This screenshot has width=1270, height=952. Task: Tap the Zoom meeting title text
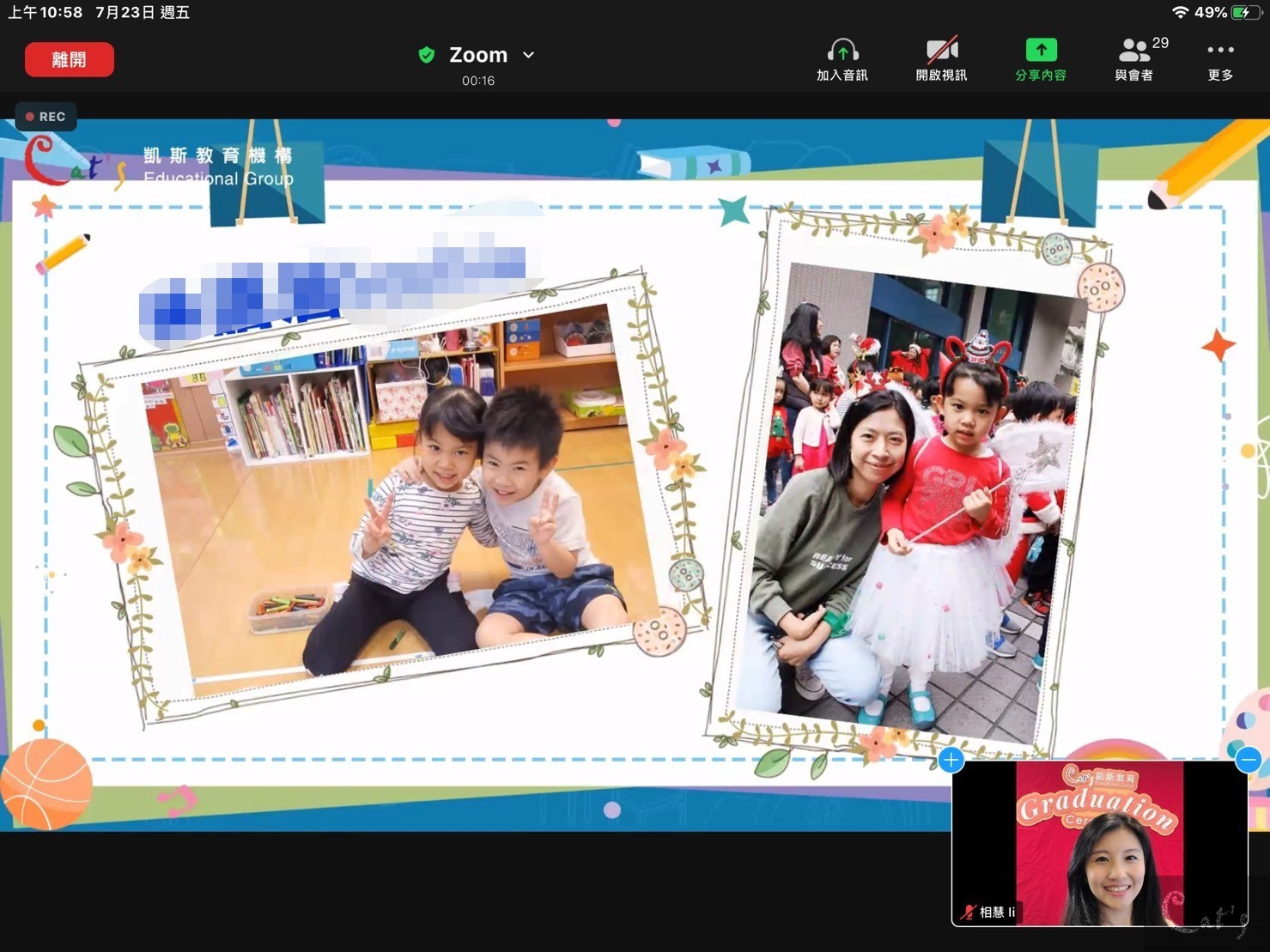click(478, 55)
